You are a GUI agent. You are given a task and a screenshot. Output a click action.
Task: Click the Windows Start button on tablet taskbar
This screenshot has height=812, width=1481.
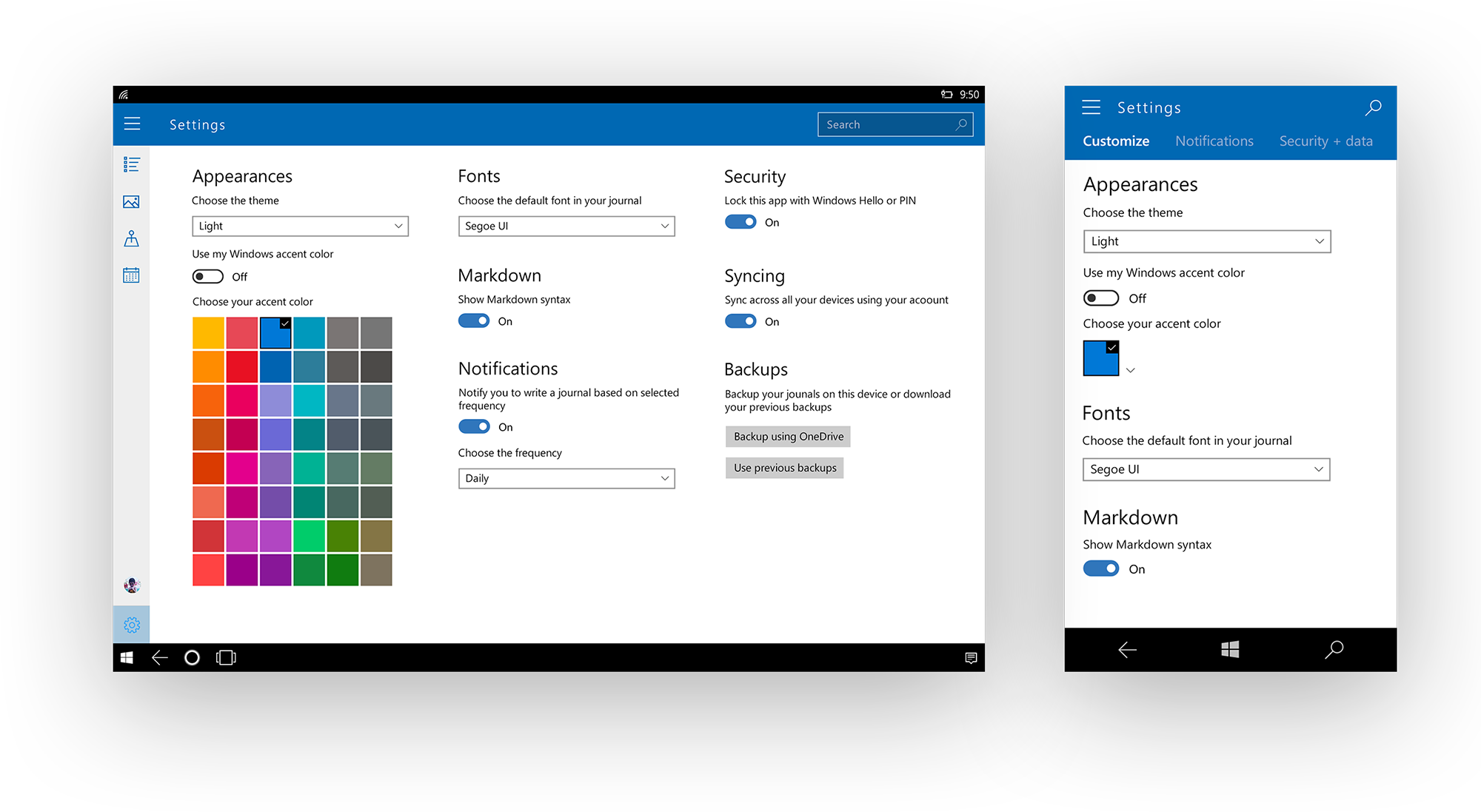click(127, 657)
